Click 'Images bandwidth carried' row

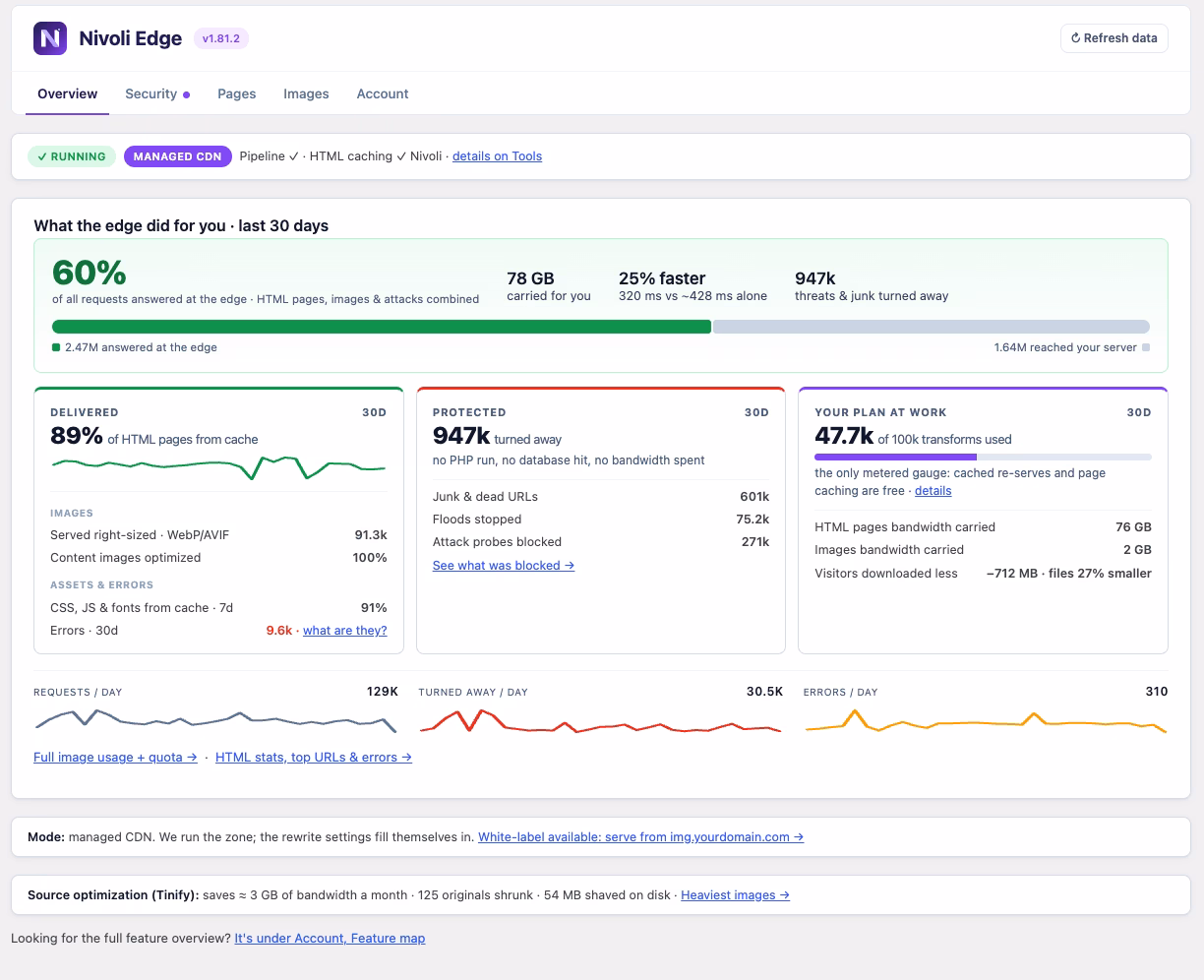click(983, 550)
